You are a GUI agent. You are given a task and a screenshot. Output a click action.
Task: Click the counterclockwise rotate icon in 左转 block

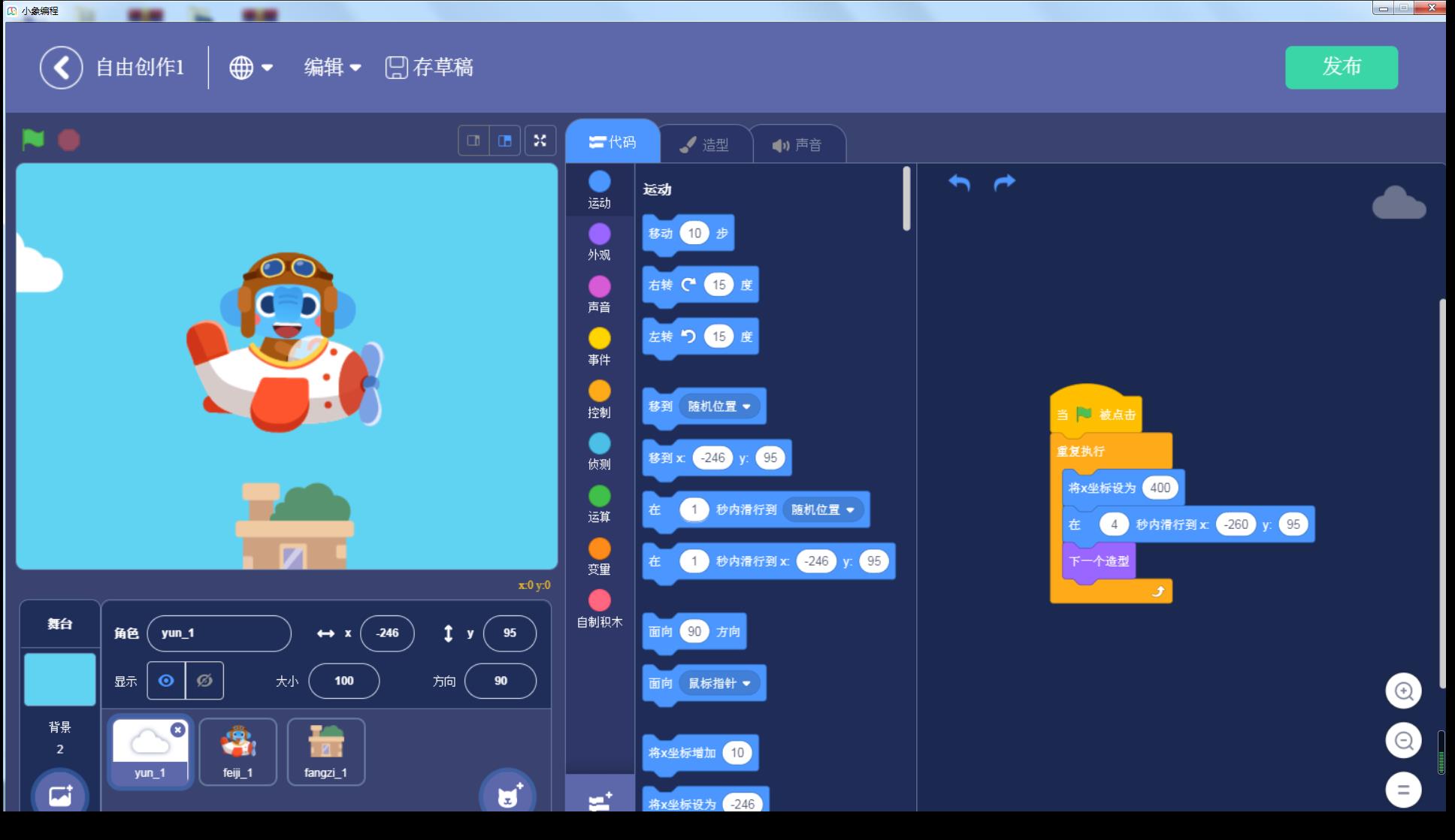(688, 336)
